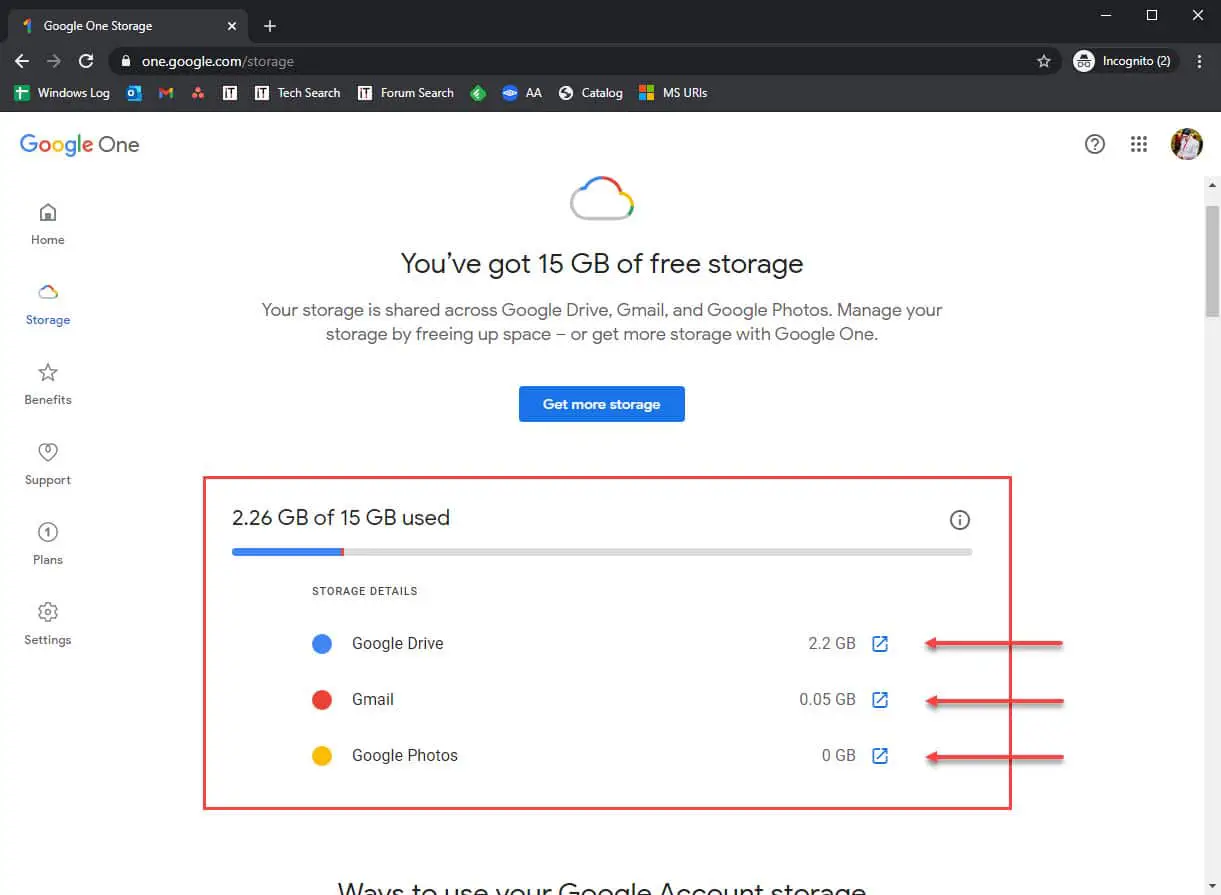
Task: Click the site lock icon
Action: click(125, 61)
